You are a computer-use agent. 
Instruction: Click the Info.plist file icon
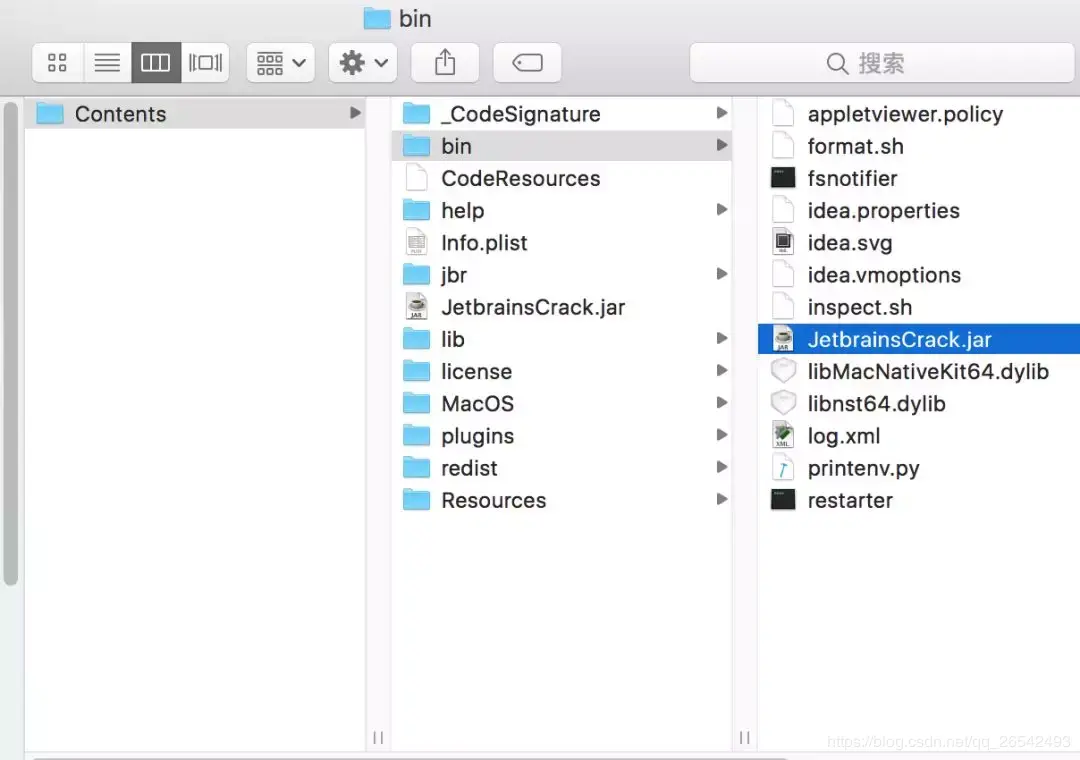click(x=416, y=243)
